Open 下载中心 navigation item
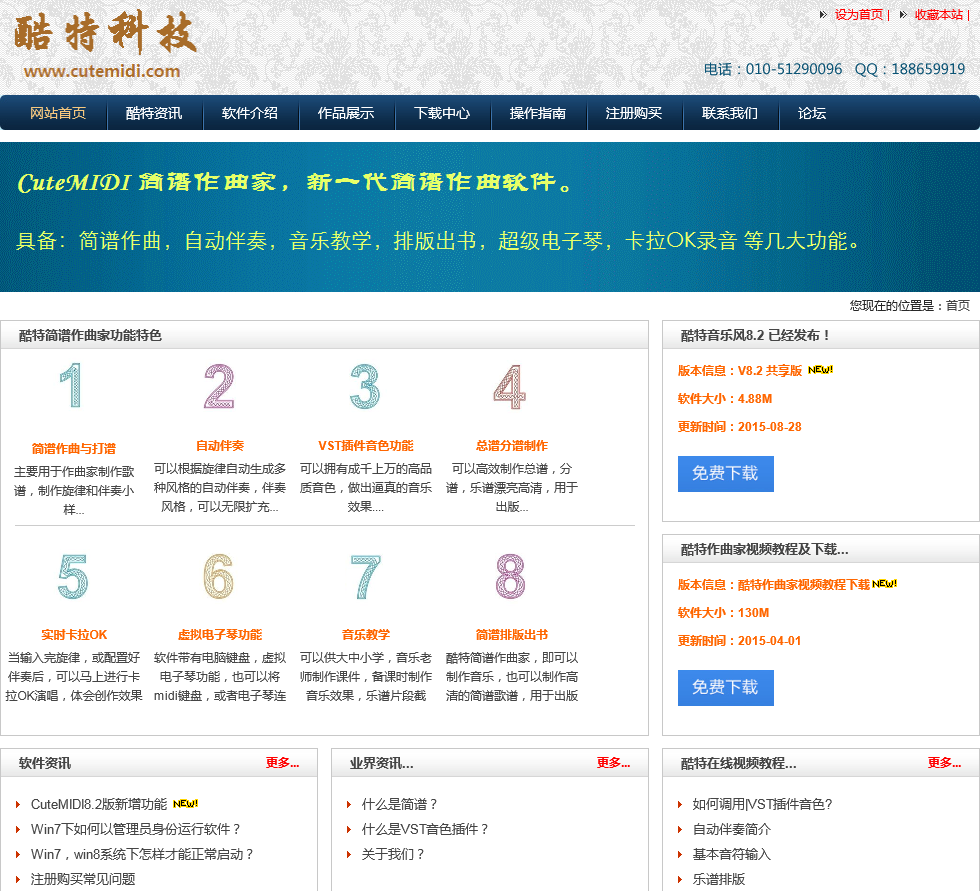Image resolution: width=980 pixels, height=891 pixels. tap(442, 113)
